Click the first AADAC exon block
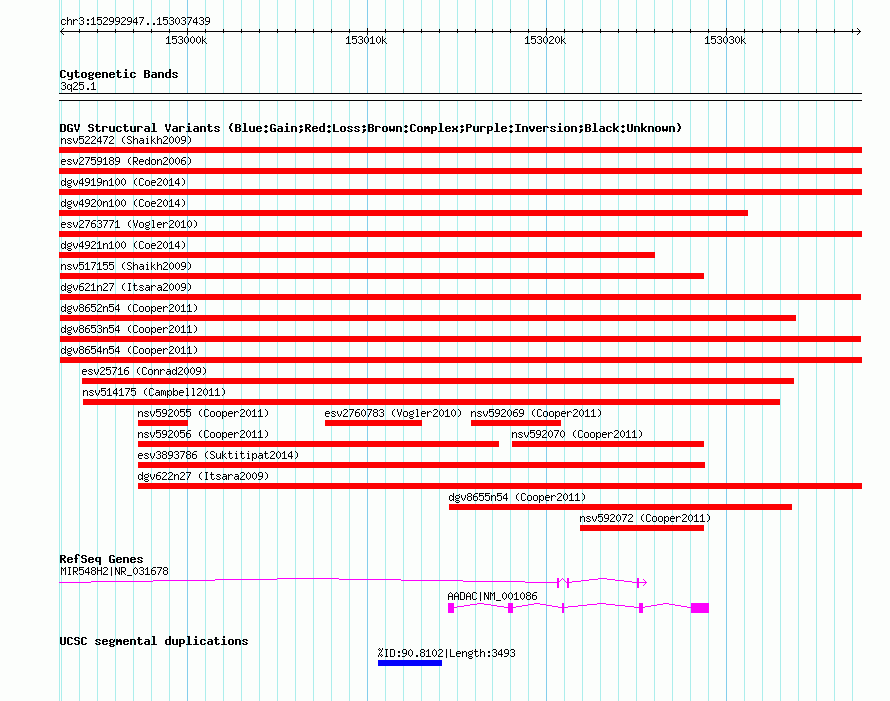The height and width of the screenshot is (701, 890). [x=451, y=608]
